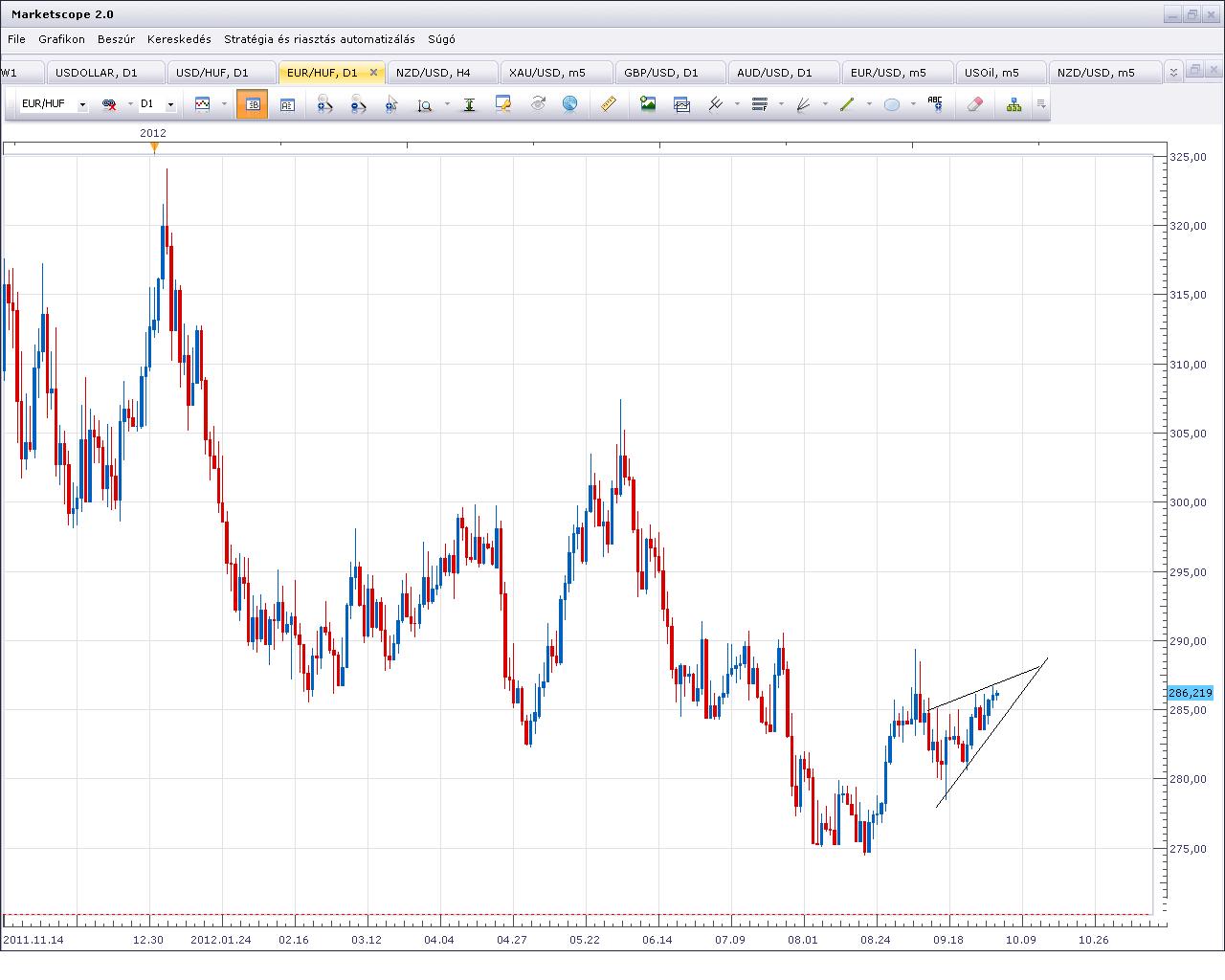This screenshot has height=980, width=1225.
Task: Open the toolbar overflow options arrow
Action: [1041, 104]
